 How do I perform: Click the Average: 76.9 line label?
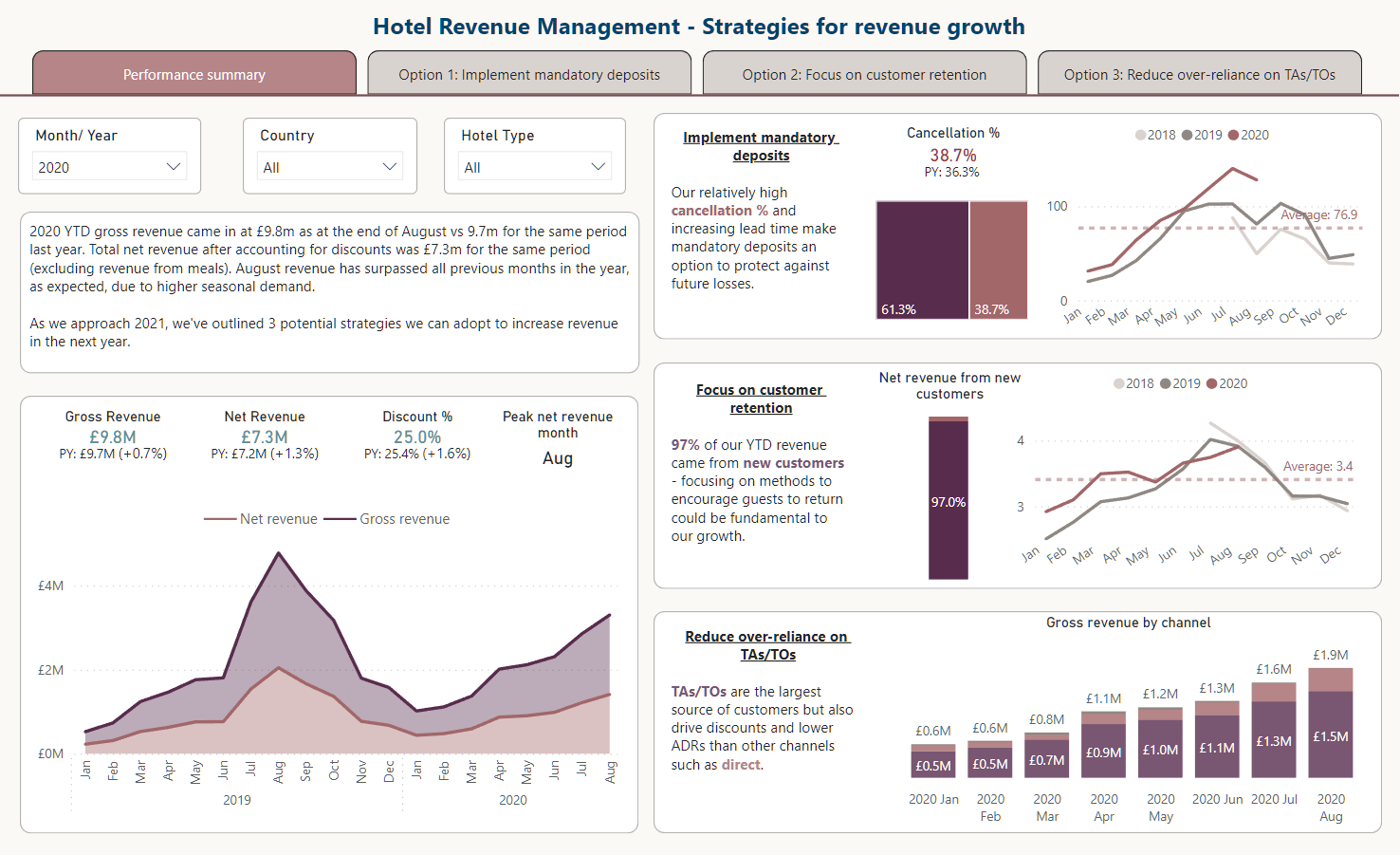click(x=1319, y=214)
